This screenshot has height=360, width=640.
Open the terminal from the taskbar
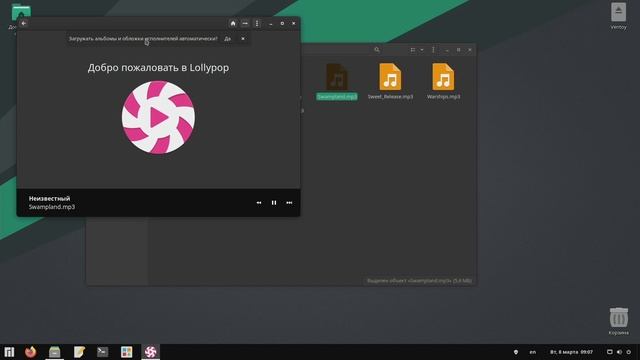coord(102,352)
